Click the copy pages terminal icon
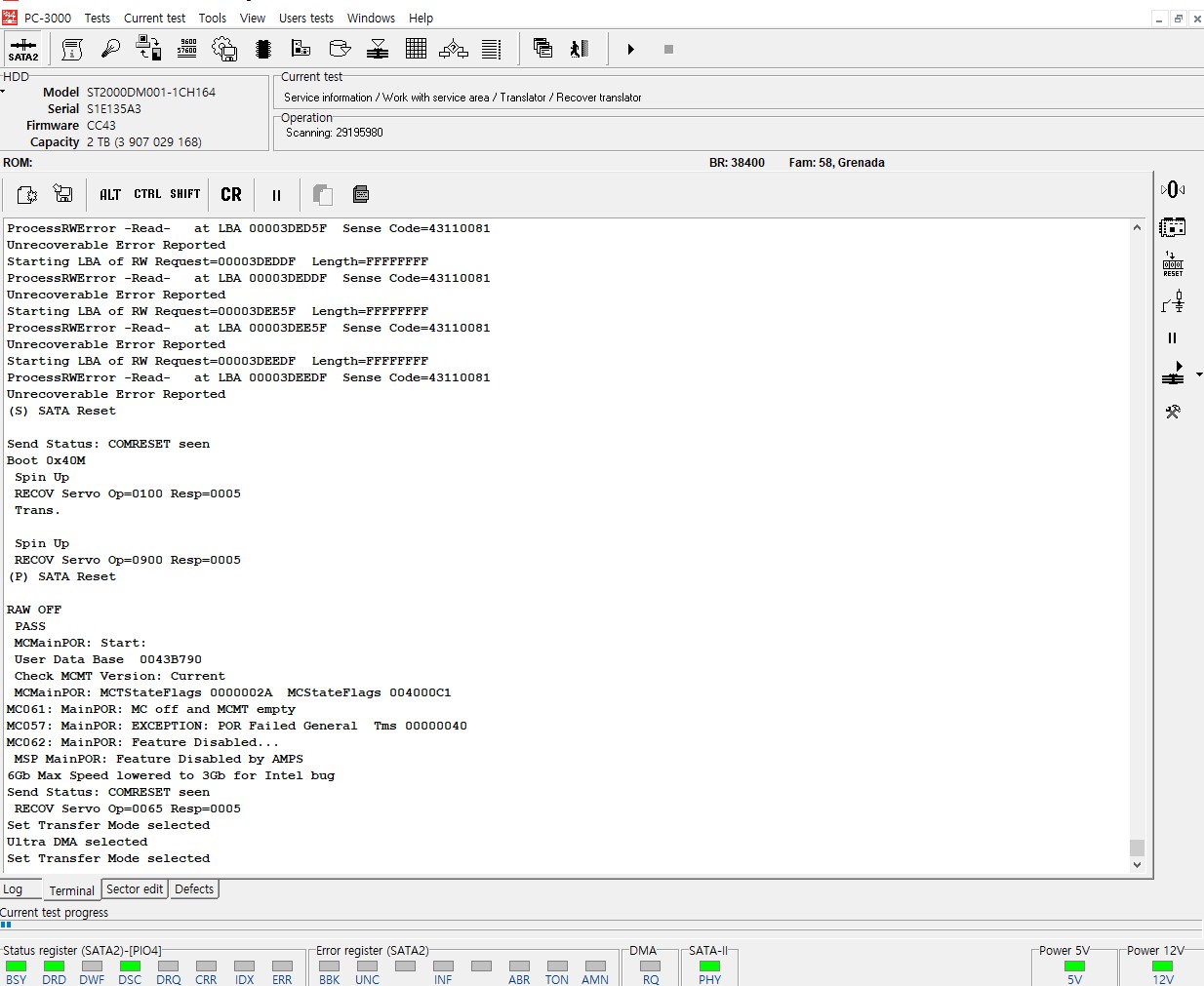 (x=323, y=195)
